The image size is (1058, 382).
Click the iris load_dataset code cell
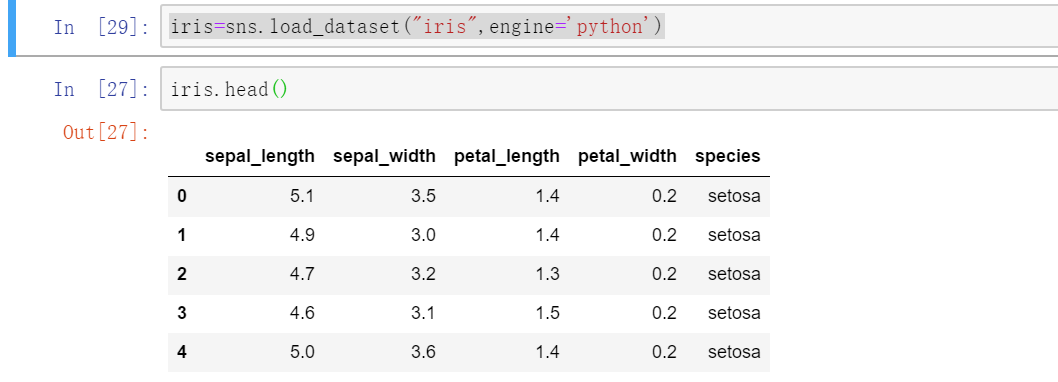[609, 26]
